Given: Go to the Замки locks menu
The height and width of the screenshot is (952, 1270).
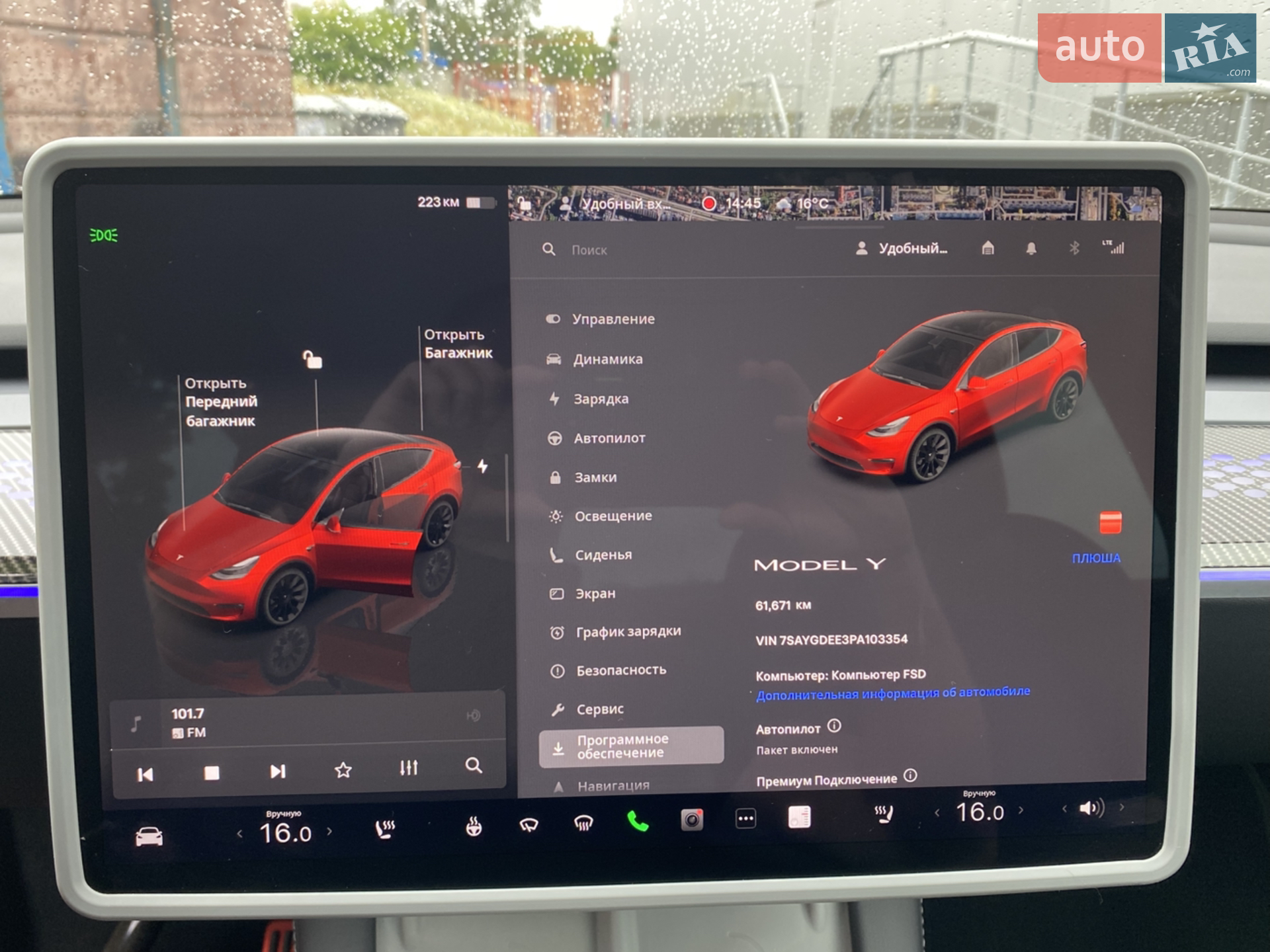Looking at the screenshot, I should (x=583, y=477).
